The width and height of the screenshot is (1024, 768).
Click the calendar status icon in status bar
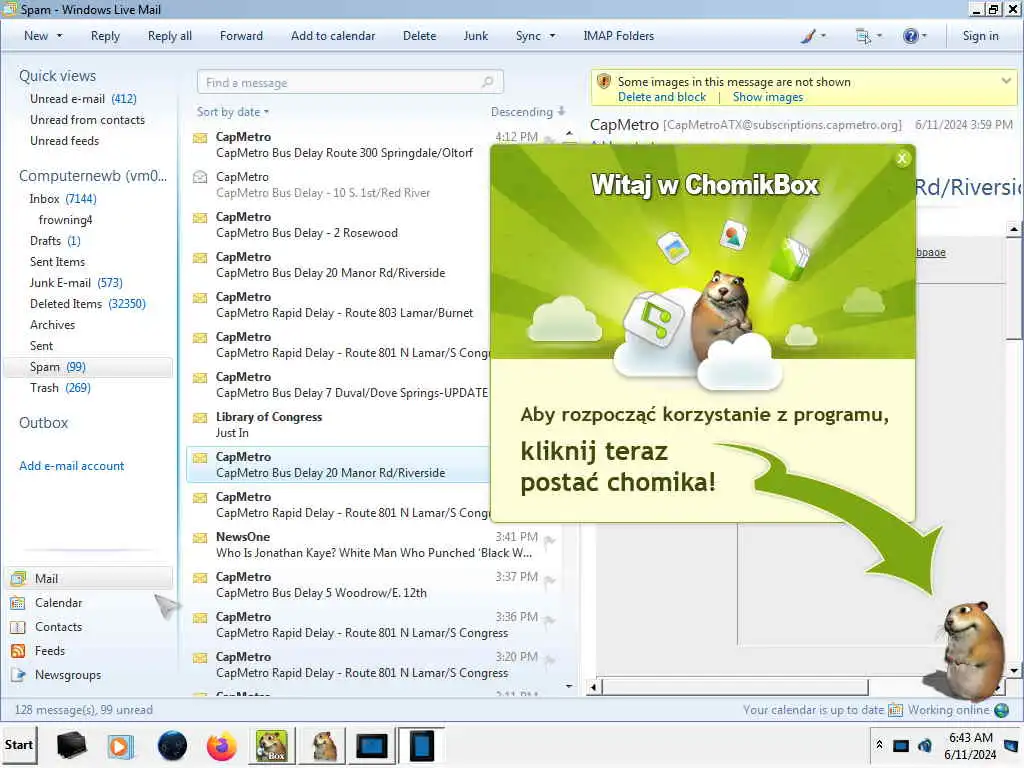click(x=895, y=710)
